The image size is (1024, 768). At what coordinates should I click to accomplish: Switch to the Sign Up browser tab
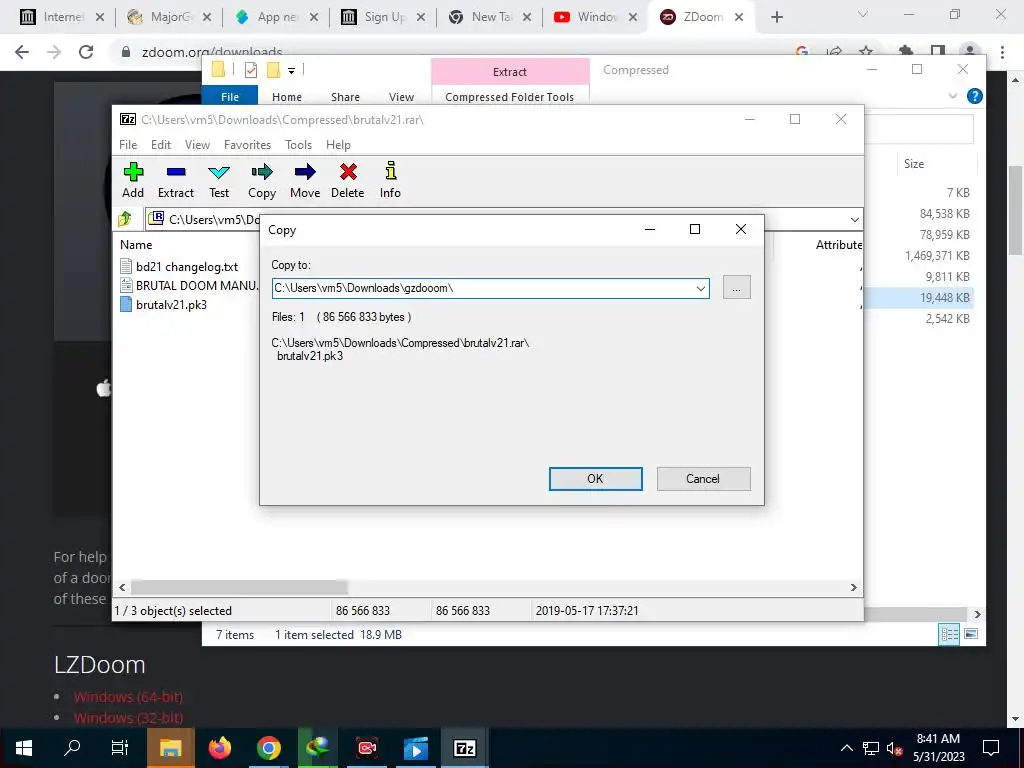(x=385, y=17)
